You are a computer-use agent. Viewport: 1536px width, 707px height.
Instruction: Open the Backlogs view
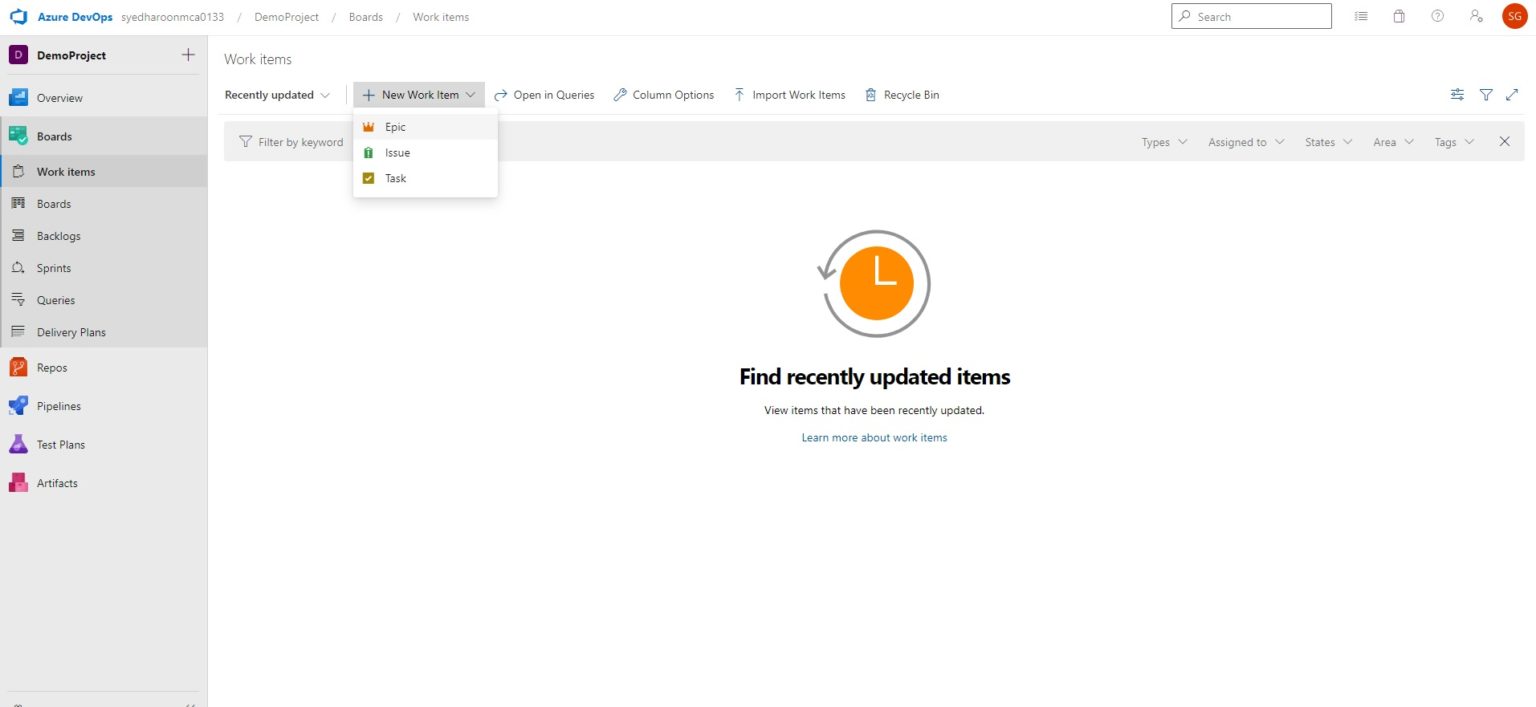tap(58, 236)
